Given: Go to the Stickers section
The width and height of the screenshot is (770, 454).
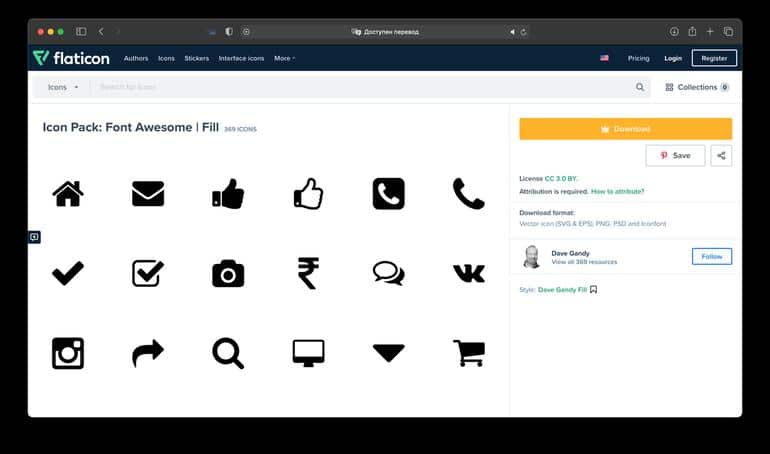Looking at the screenshot, I should point(196,58).
